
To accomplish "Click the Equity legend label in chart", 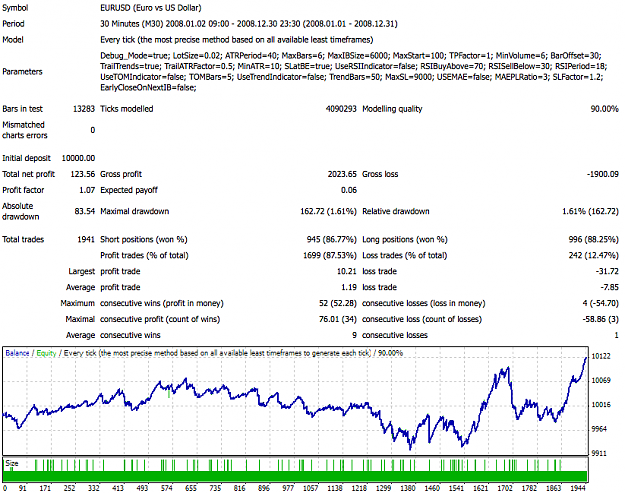I will pyautogui.click(x=46, y=353).
